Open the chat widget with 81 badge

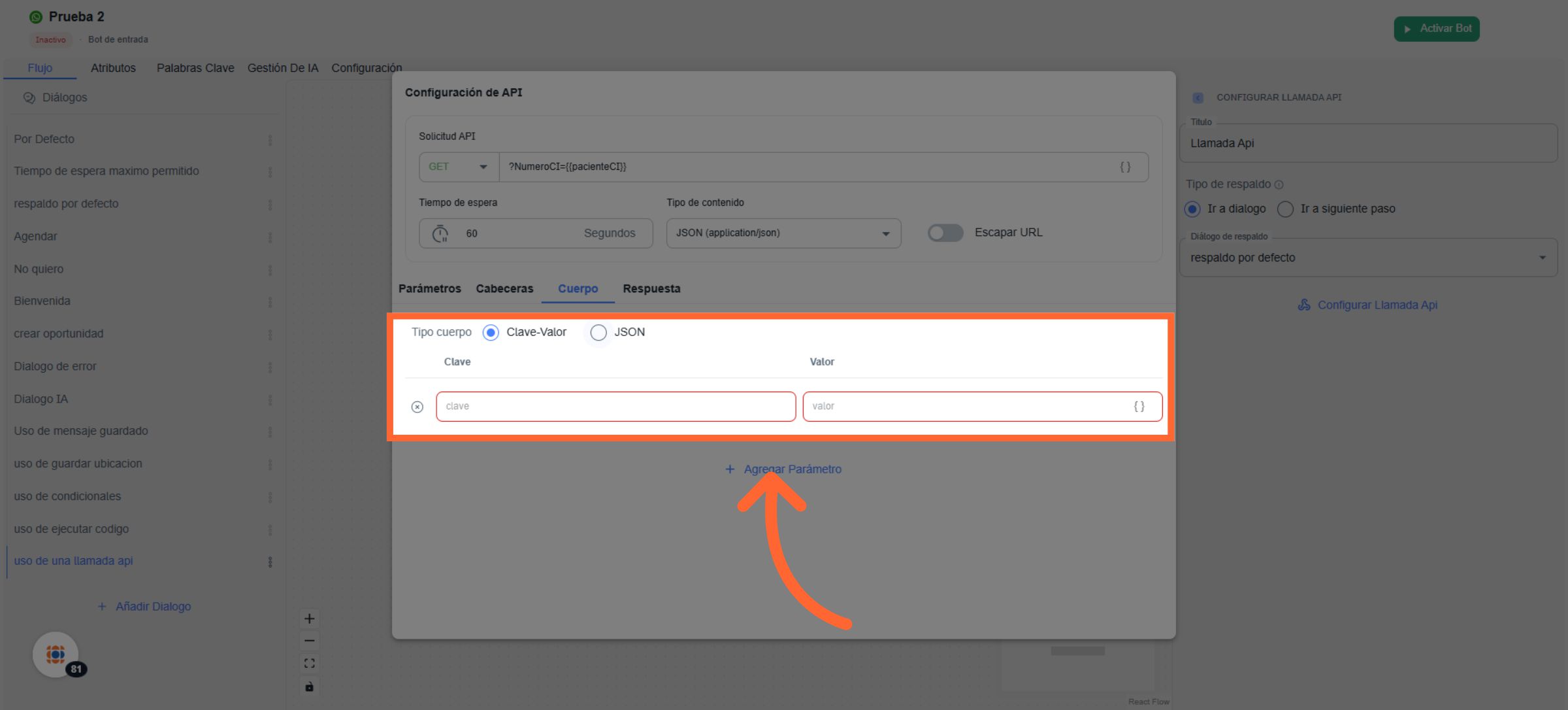click(56, 654)
